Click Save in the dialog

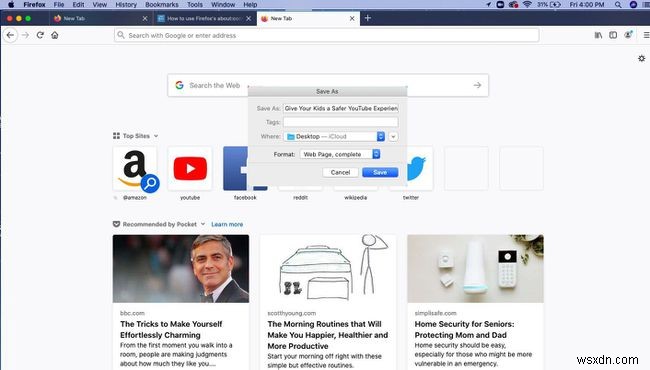380,172
